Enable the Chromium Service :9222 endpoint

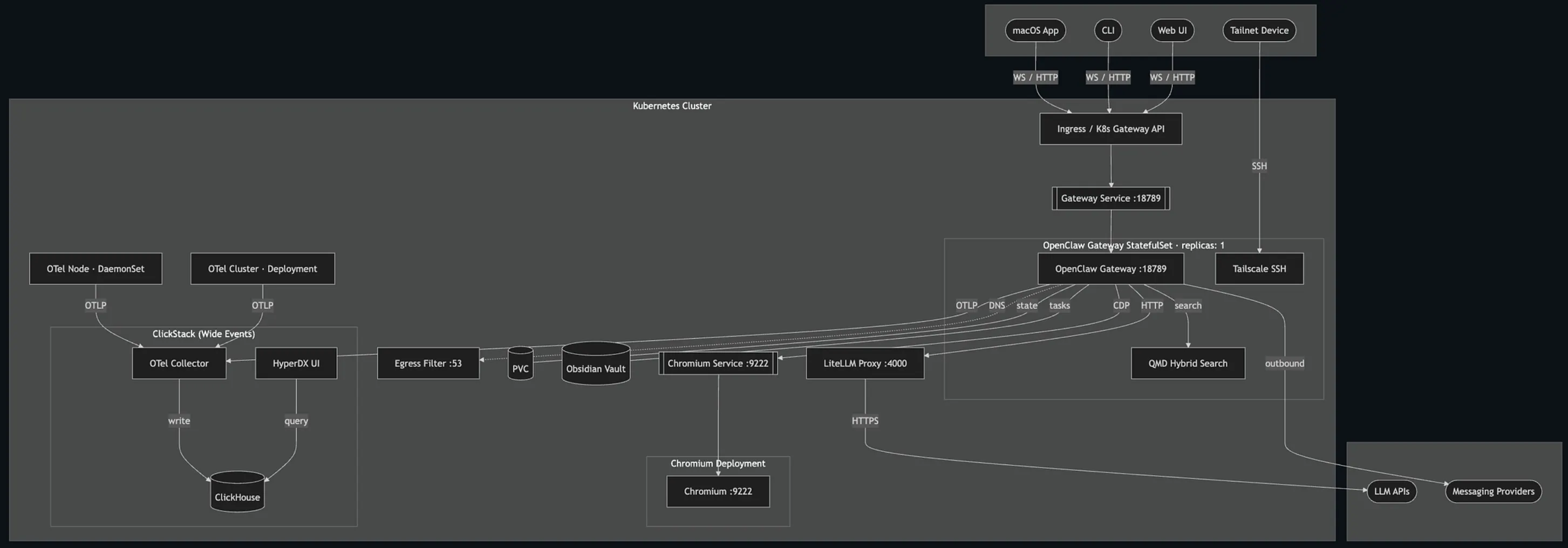tap(718, 363)
